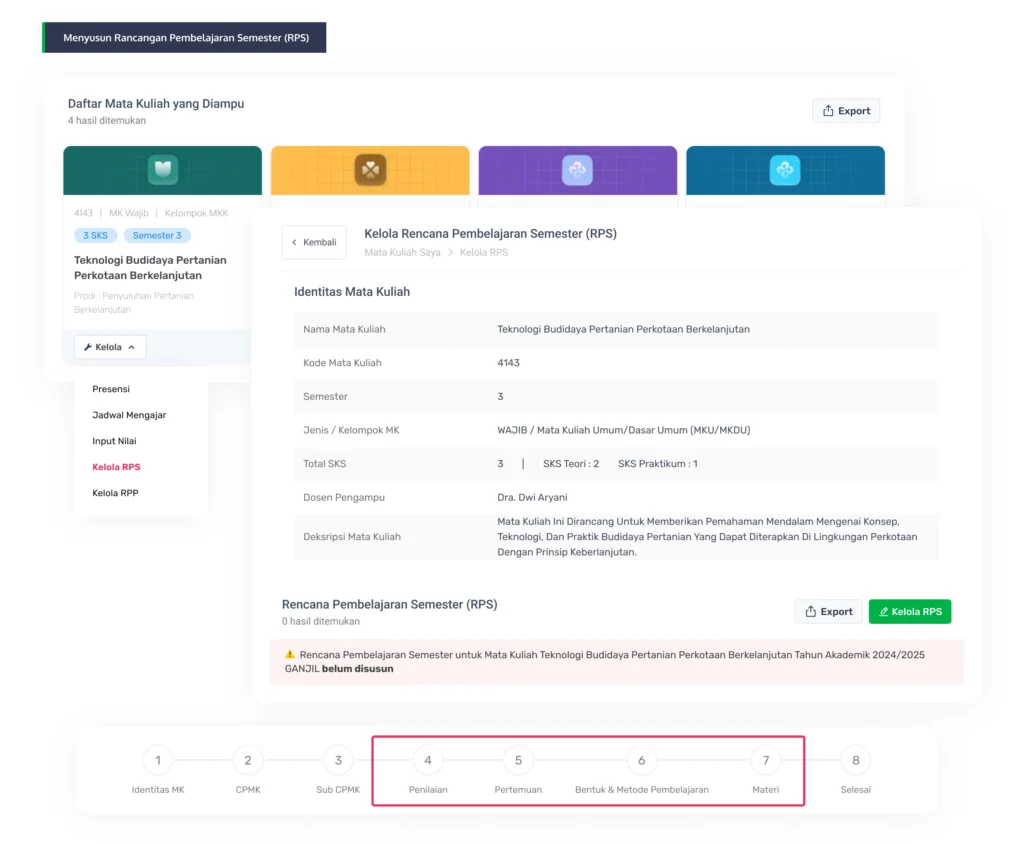Click the SKS Teori : 2 text

(571, 464)
